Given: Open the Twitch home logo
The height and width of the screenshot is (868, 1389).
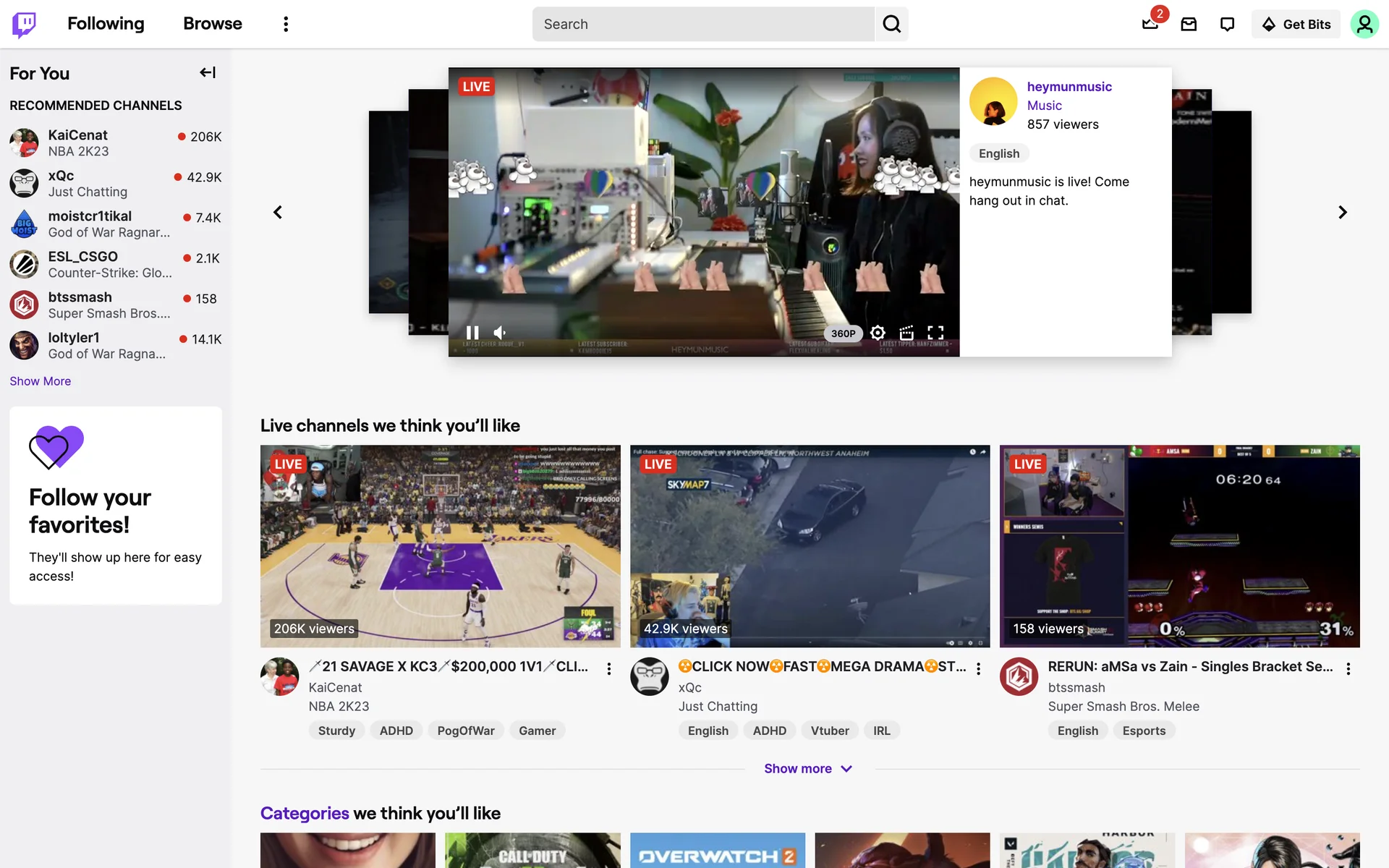Looking at the screenshot, I should point(24,24).
